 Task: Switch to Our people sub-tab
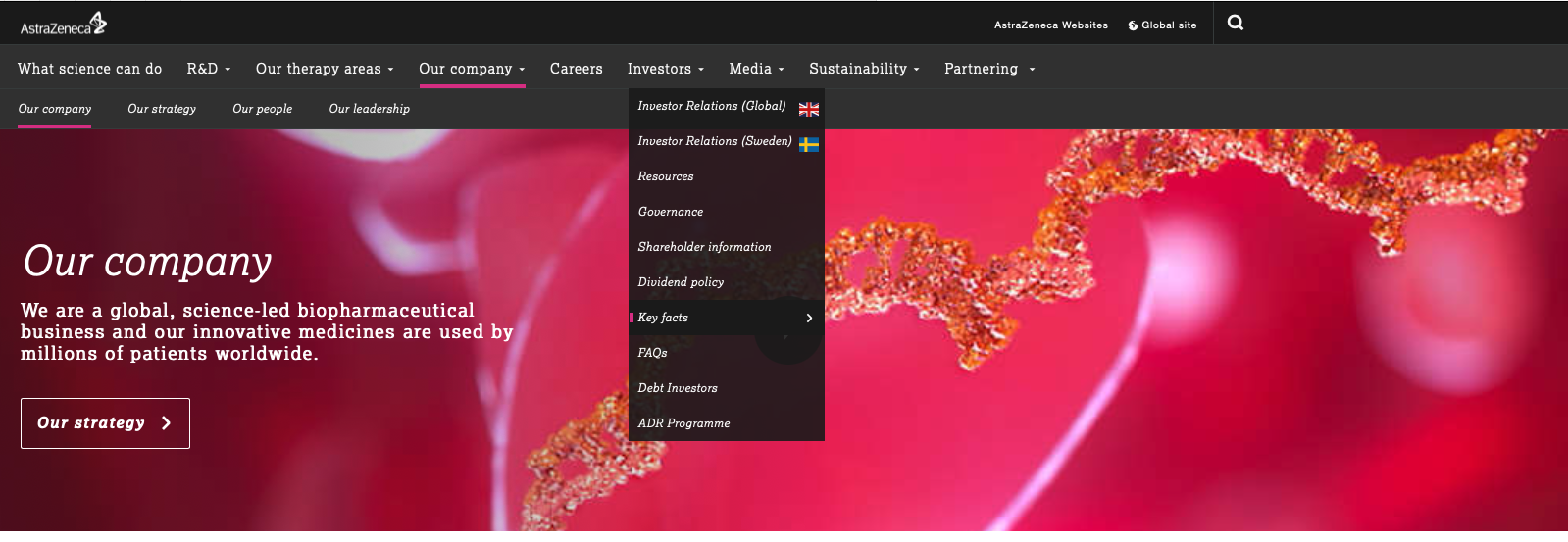pos(263,109)
